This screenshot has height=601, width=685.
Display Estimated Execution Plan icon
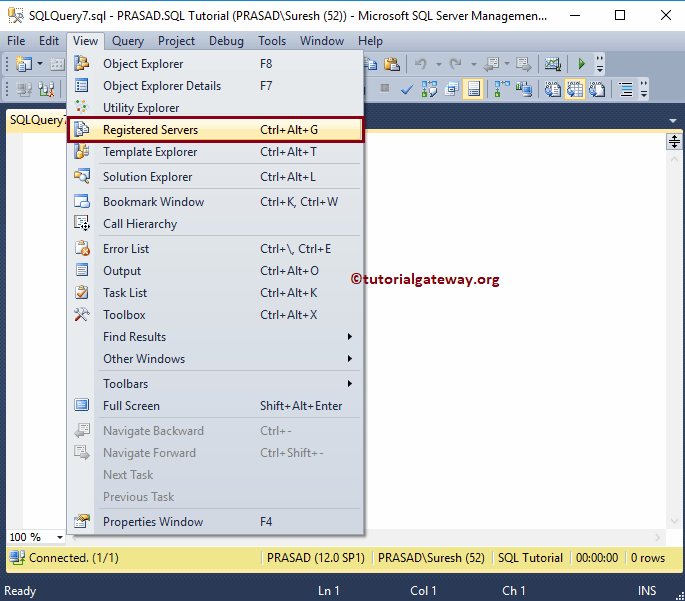[x=429, y=89]
